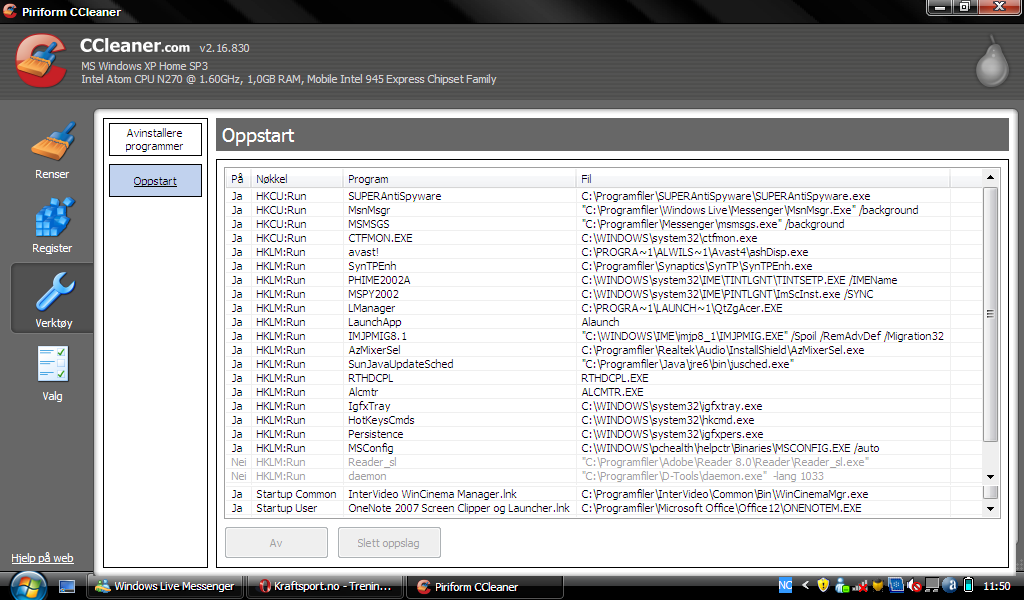
Task: Sort by the Program column header
Action: pyautogui.click(x=459, y=179)
